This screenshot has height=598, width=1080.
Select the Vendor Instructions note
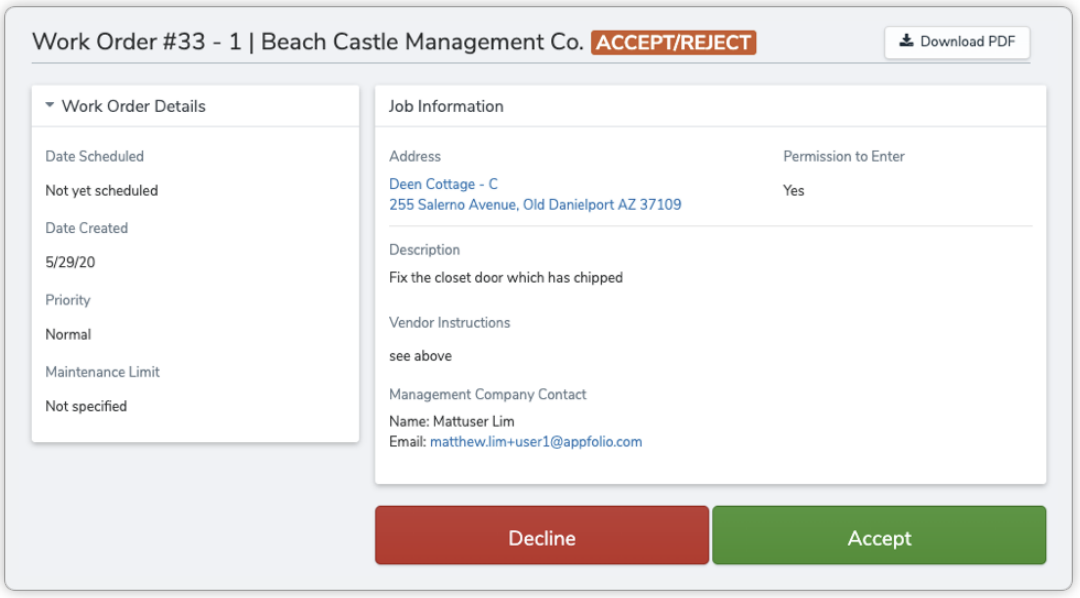(x=419, y=355)
